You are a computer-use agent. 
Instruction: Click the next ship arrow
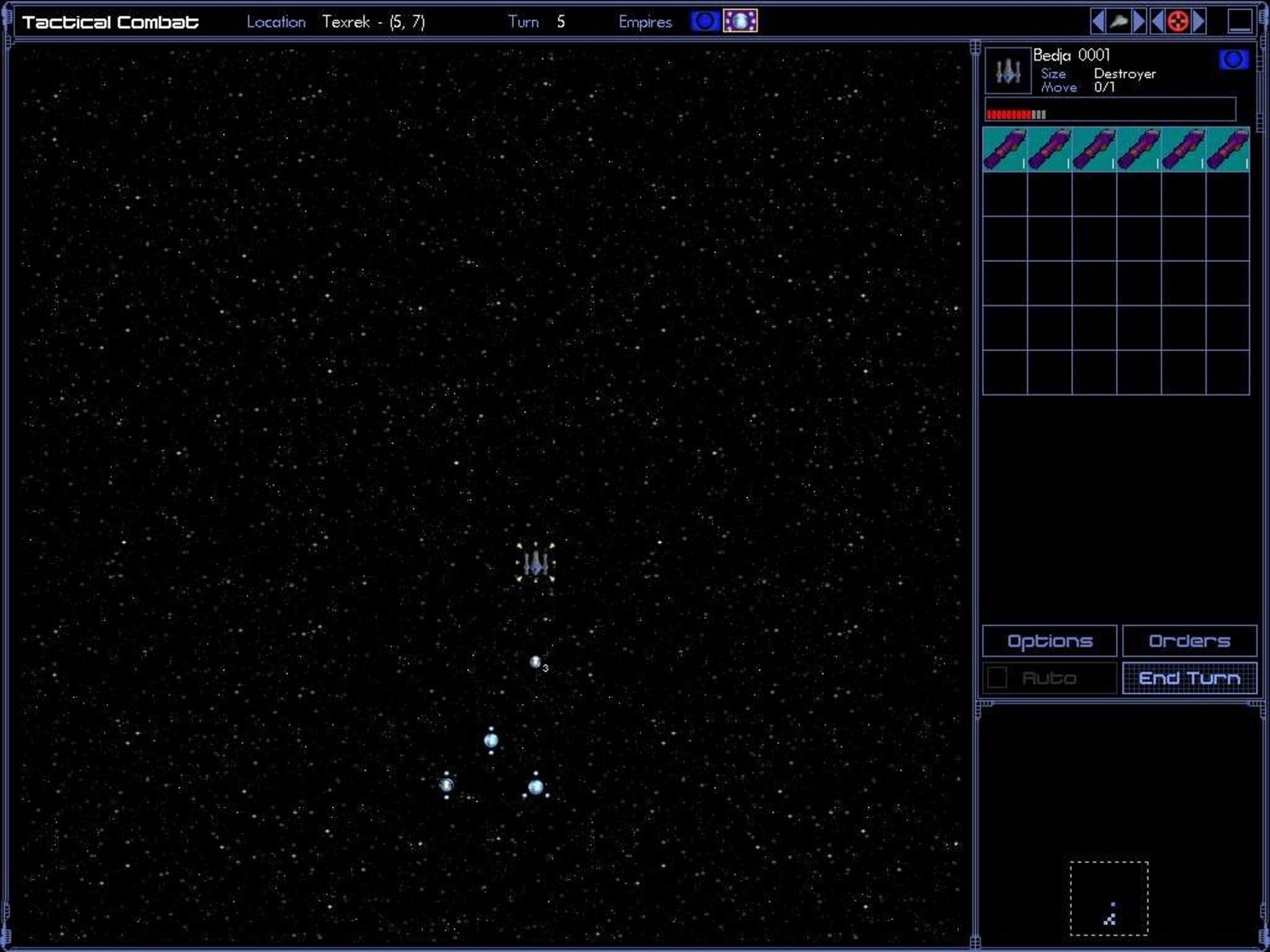(1139, 22)
